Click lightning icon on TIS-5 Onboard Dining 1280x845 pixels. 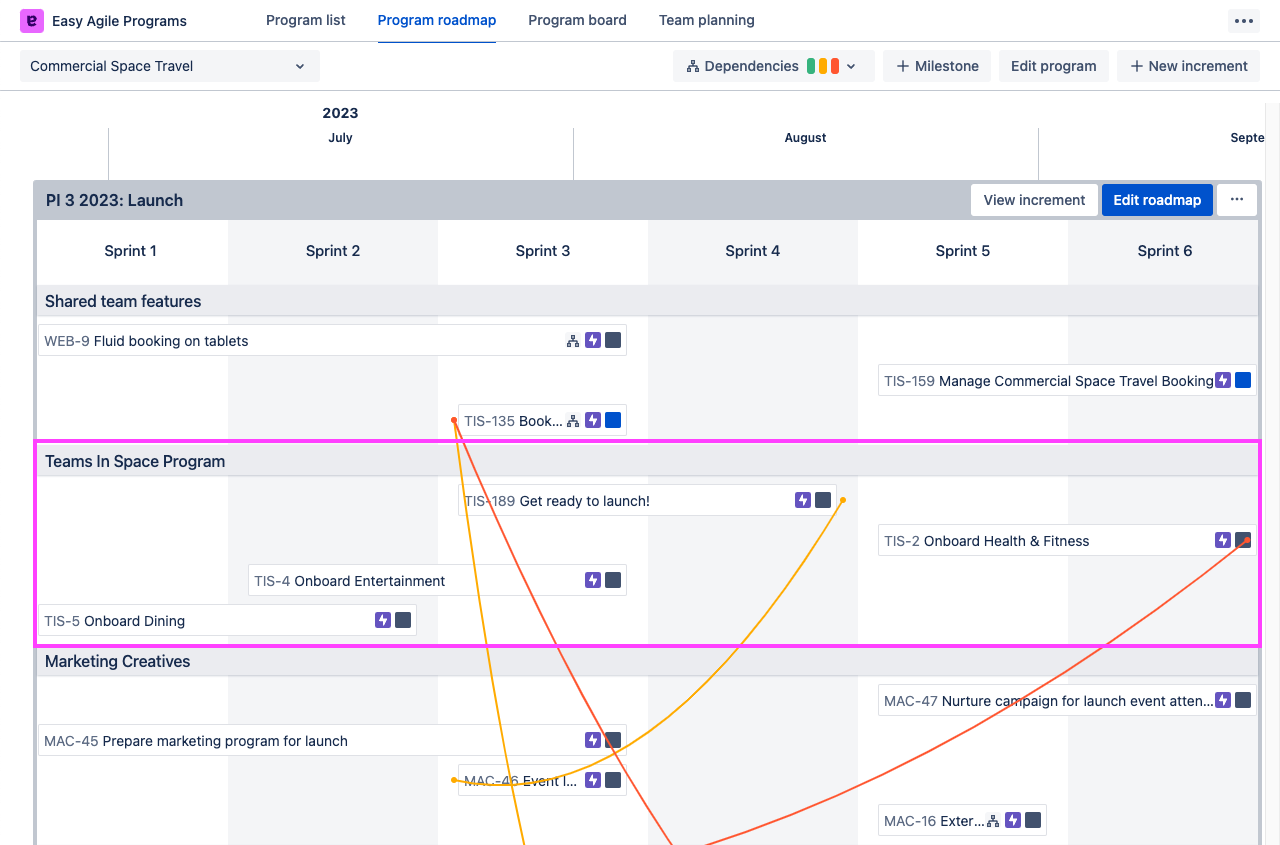click(383, 621)
